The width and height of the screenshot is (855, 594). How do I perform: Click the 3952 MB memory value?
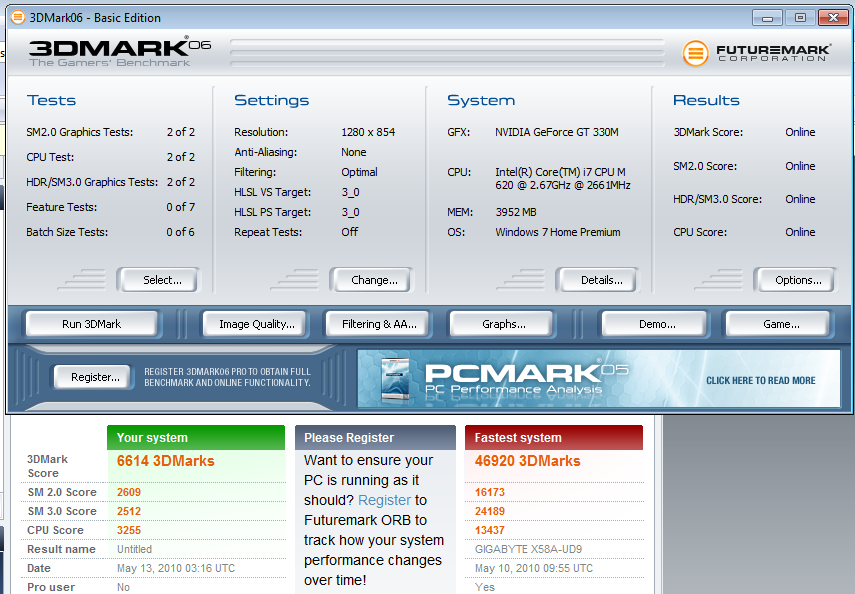tap(516, 212)
